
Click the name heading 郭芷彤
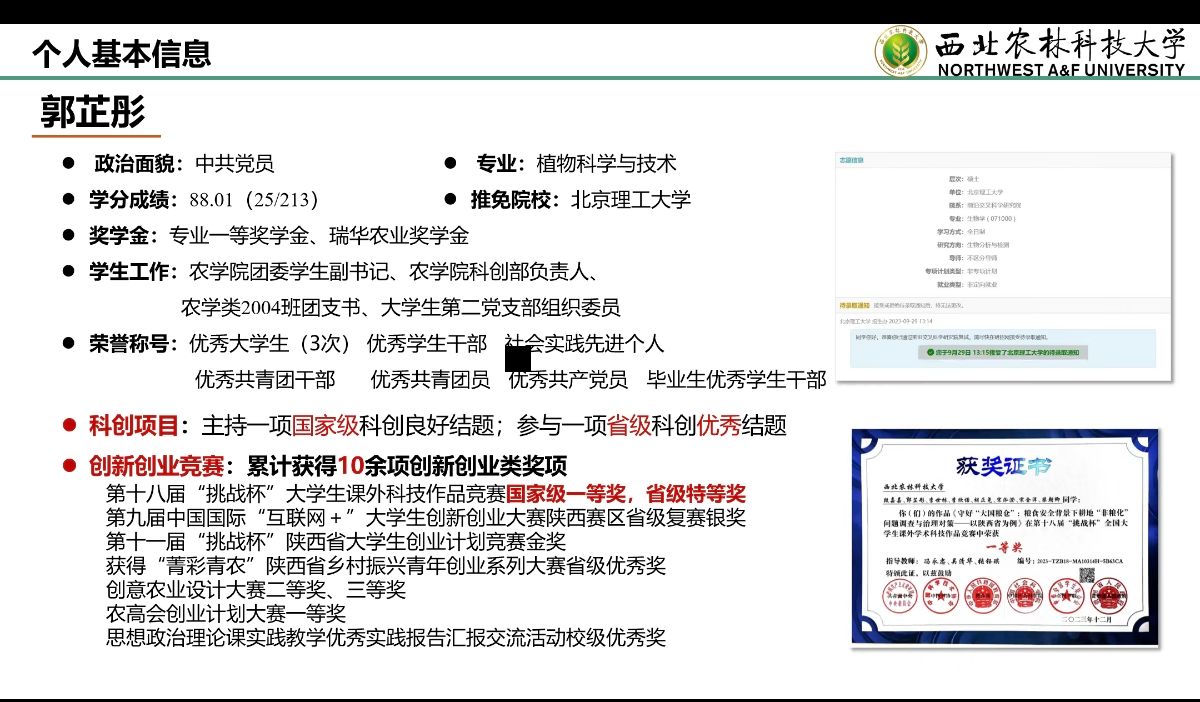[92, 111]
